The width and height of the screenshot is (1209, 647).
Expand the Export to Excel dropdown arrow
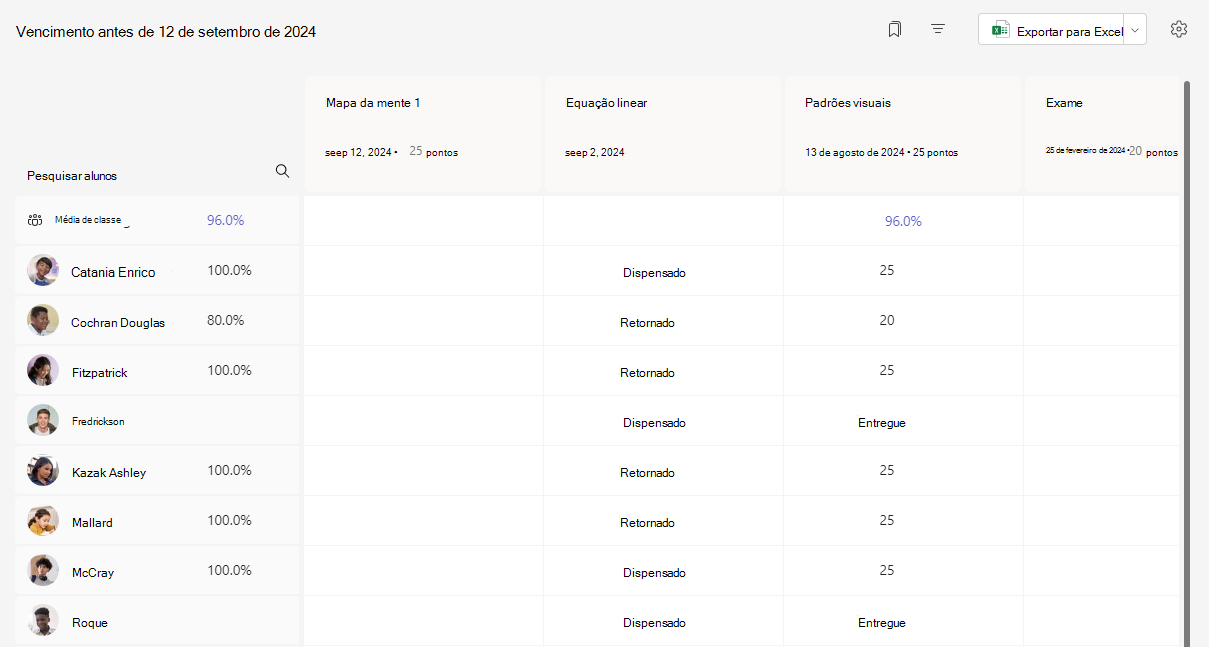(1135, 30)
